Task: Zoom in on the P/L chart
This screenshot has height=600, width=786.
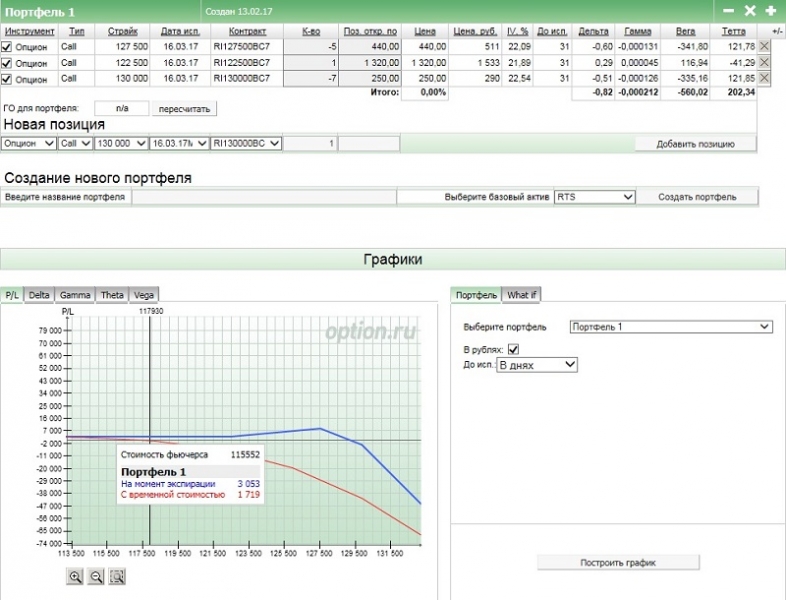Action: [x=75, y=576]
